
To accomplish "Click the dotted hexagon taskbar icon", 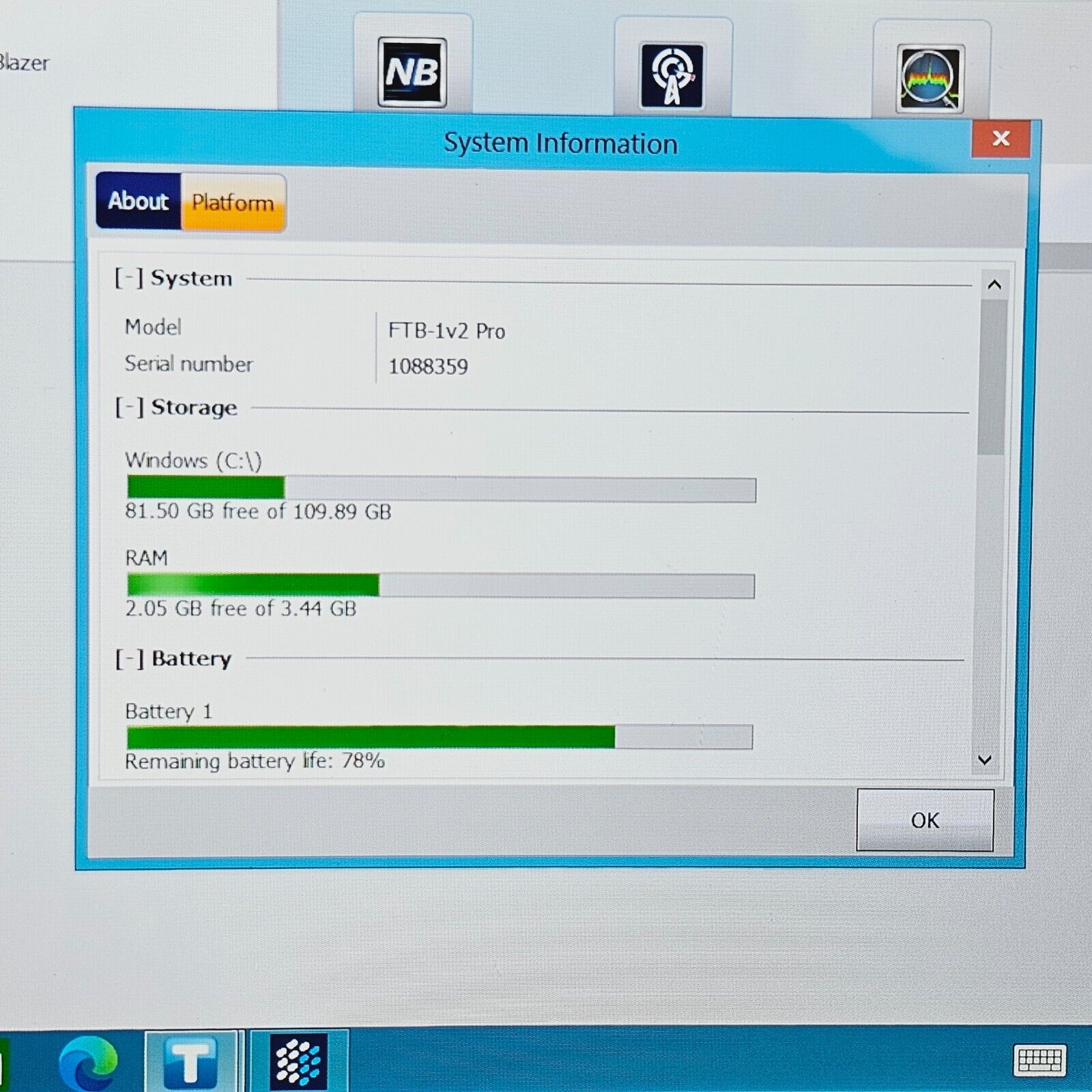I will pyautogui.click(x=299, y=1061).
